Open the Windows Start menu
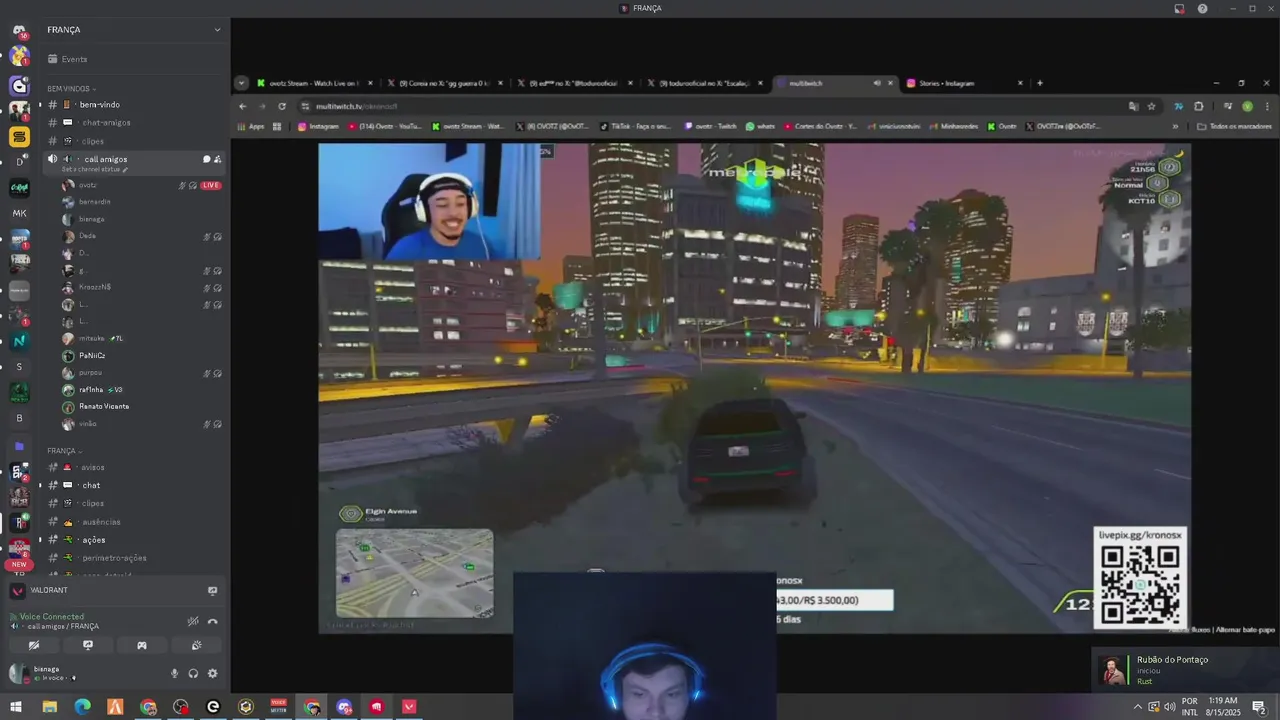The width and height of the screenshot is (1280, 720). tap(16, 707)
